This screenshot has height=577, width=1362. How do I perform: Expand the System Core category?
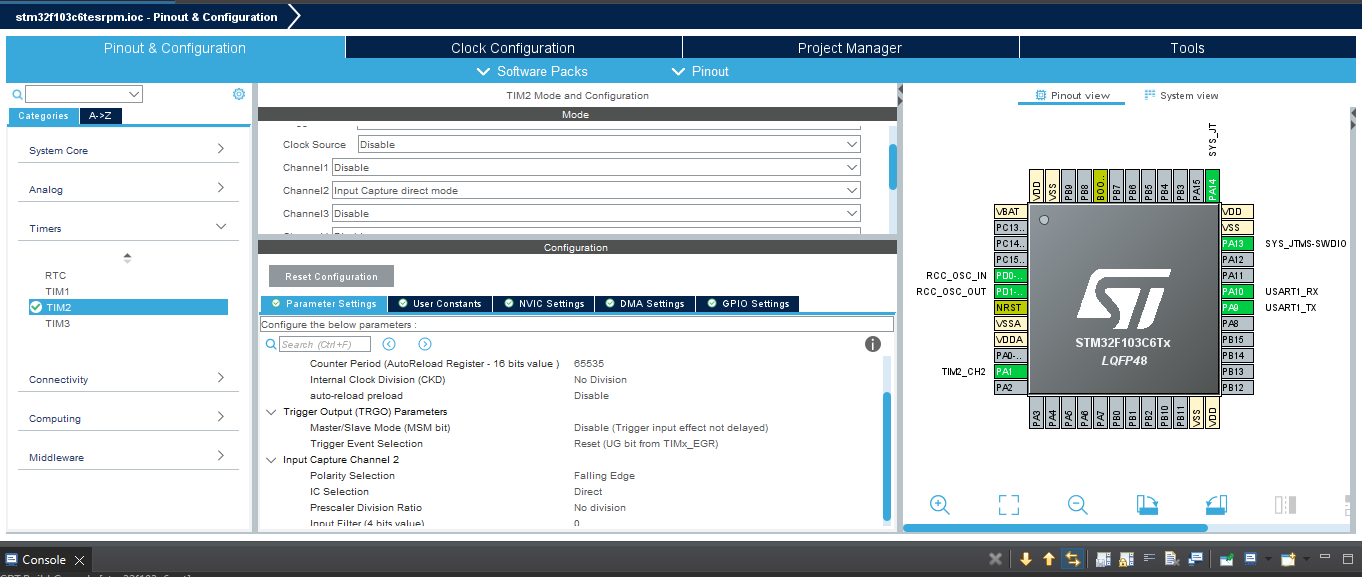pos(128,150)
